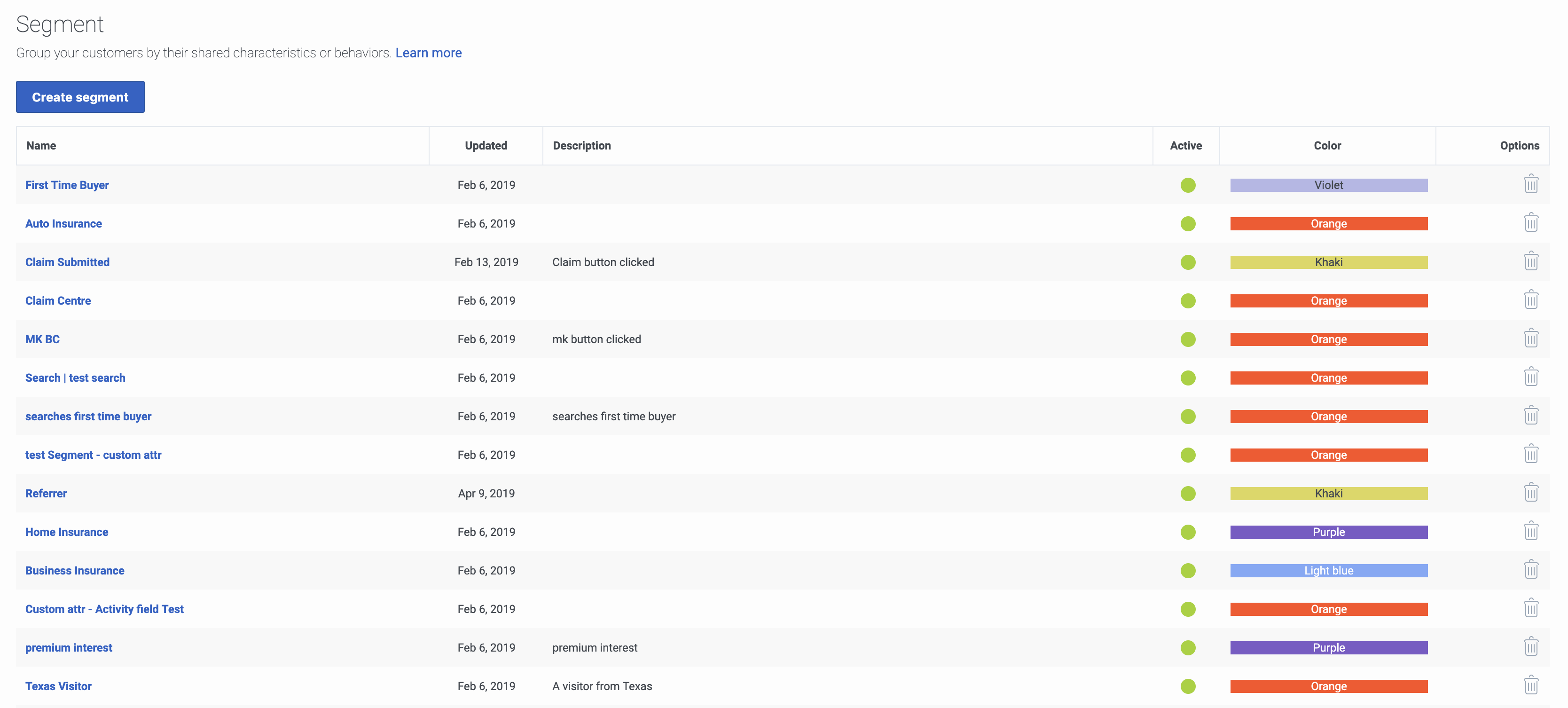This screenshot has width=1568, height=708.
Task: Toggle active status of First Time Buyer
Action: pos(1188,185)
